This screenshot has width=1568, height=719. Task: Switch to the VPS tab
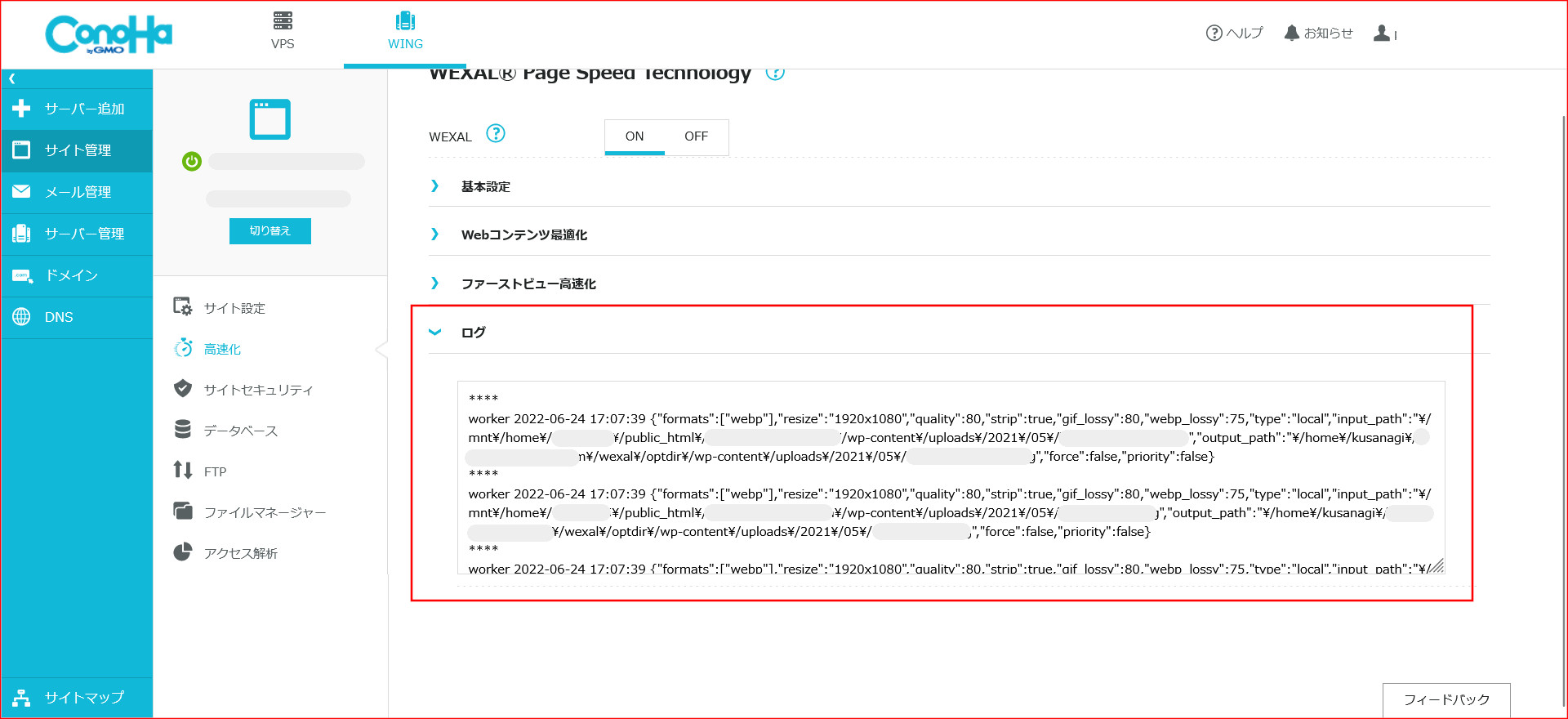coord(283,31)
